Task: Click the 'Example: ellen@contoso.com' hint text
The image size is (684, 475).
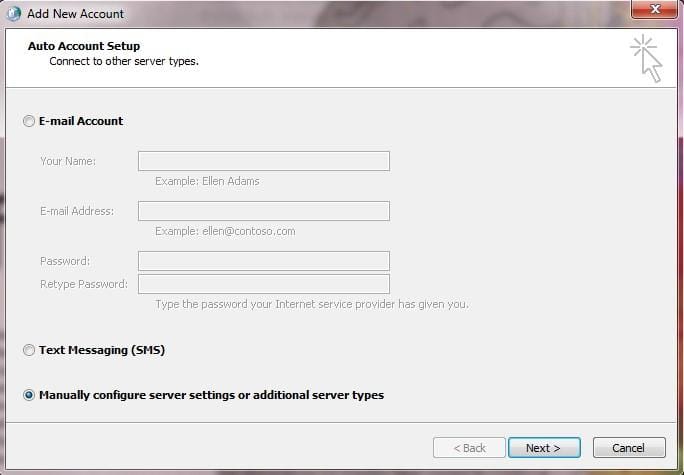Action: (x=225, y=231)
